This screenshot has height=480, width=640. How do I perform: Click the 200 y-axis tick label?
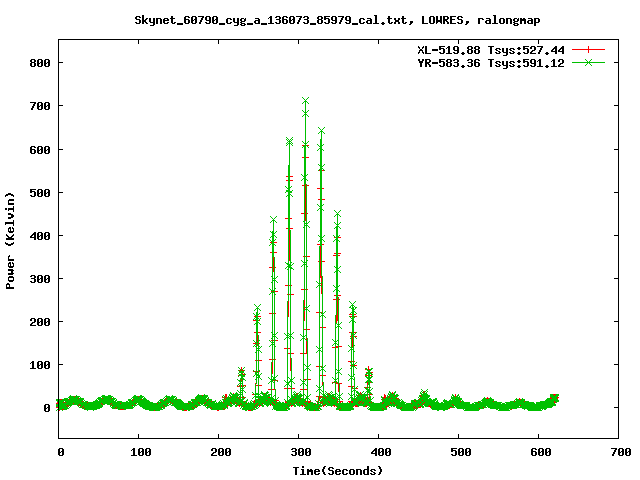point(40,322)
